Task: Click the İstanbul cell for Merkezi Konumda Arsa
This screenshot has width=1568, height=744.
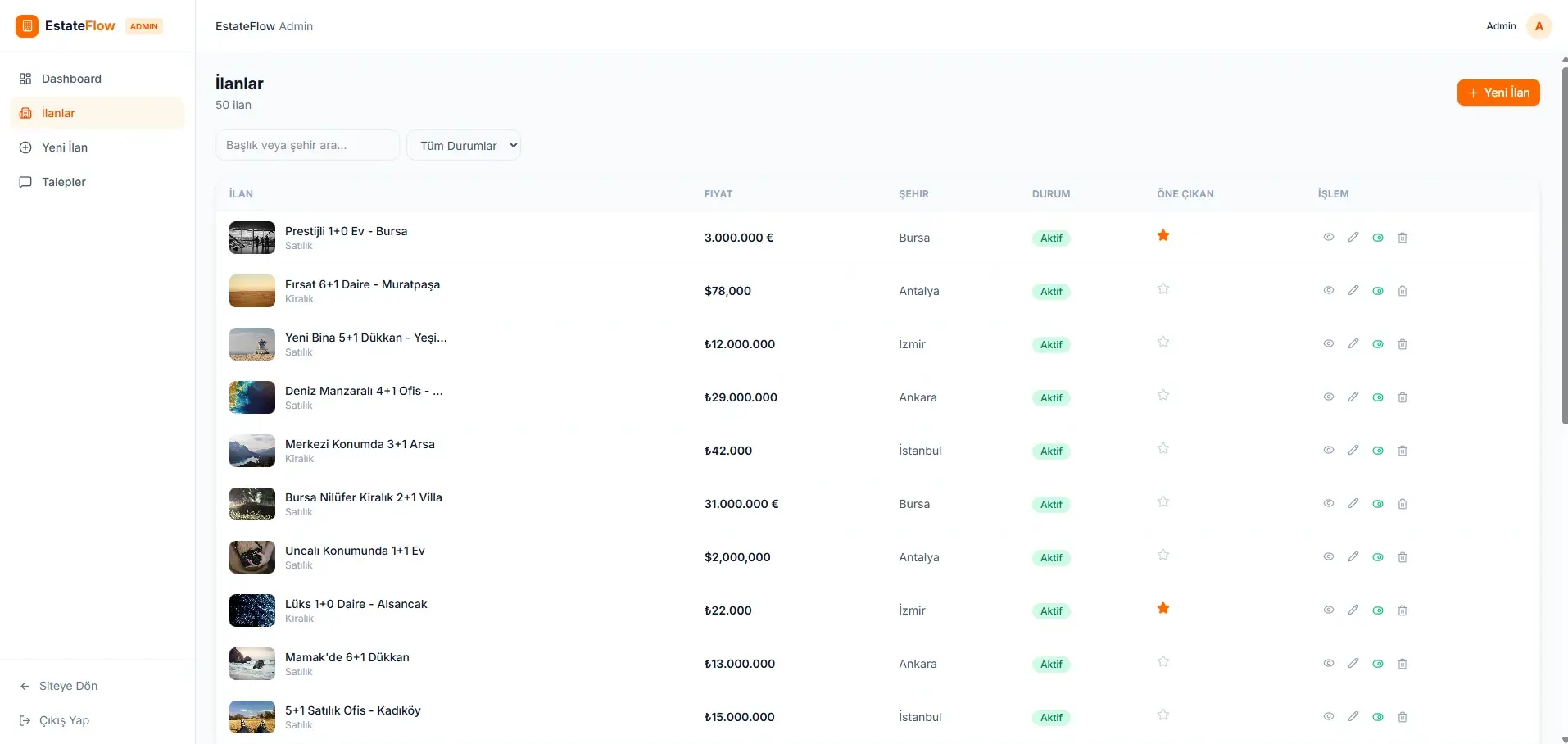Action: tap(920, 451)
